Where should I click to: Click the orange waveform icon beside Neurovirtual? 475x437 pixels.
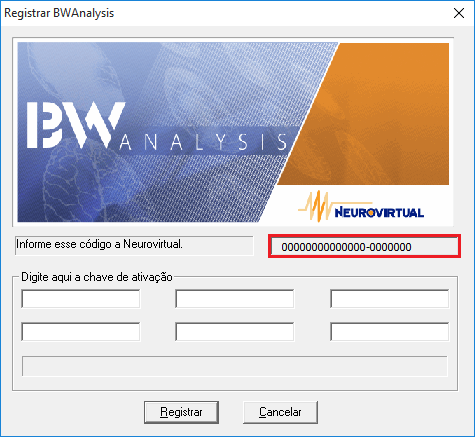(316, 206)
